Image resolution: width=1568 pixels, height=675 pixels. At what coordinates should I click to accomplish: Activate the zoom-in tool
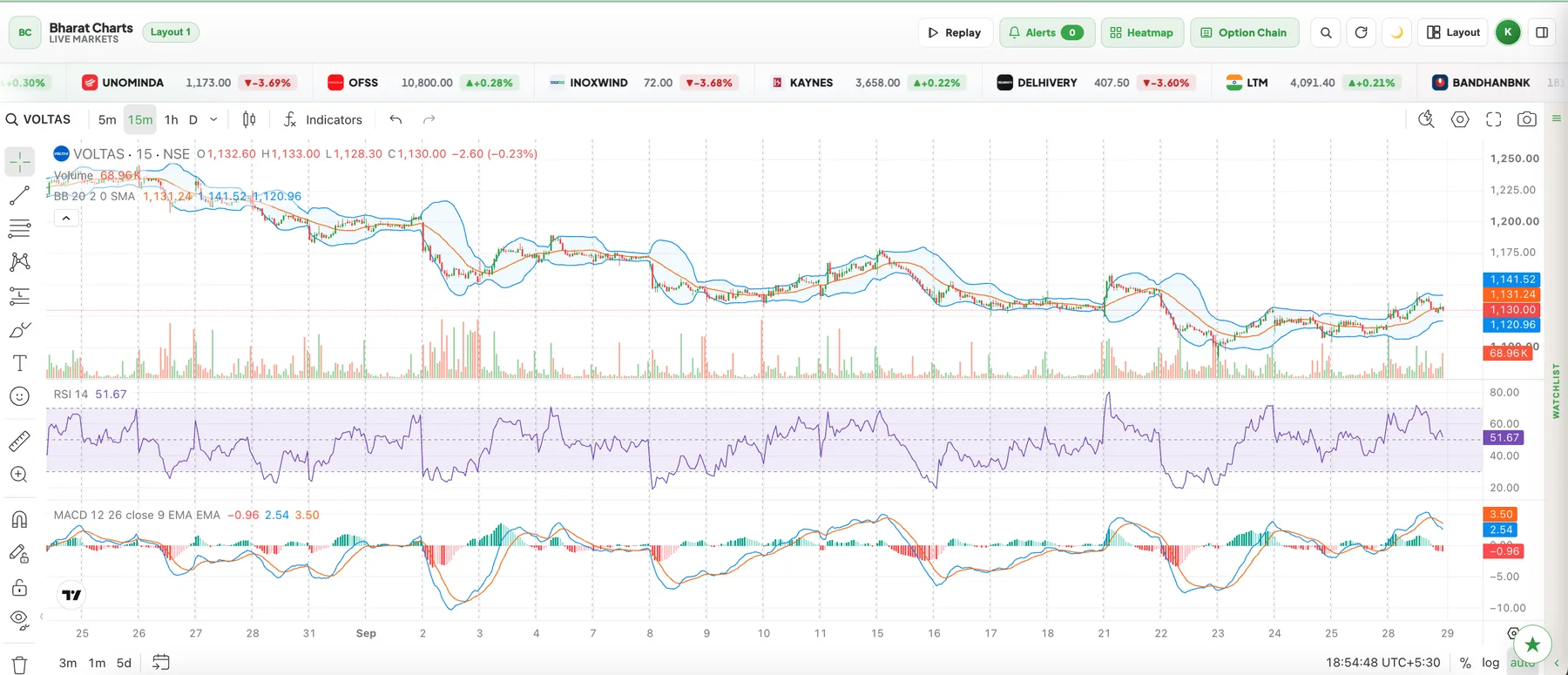pos(19,475)
